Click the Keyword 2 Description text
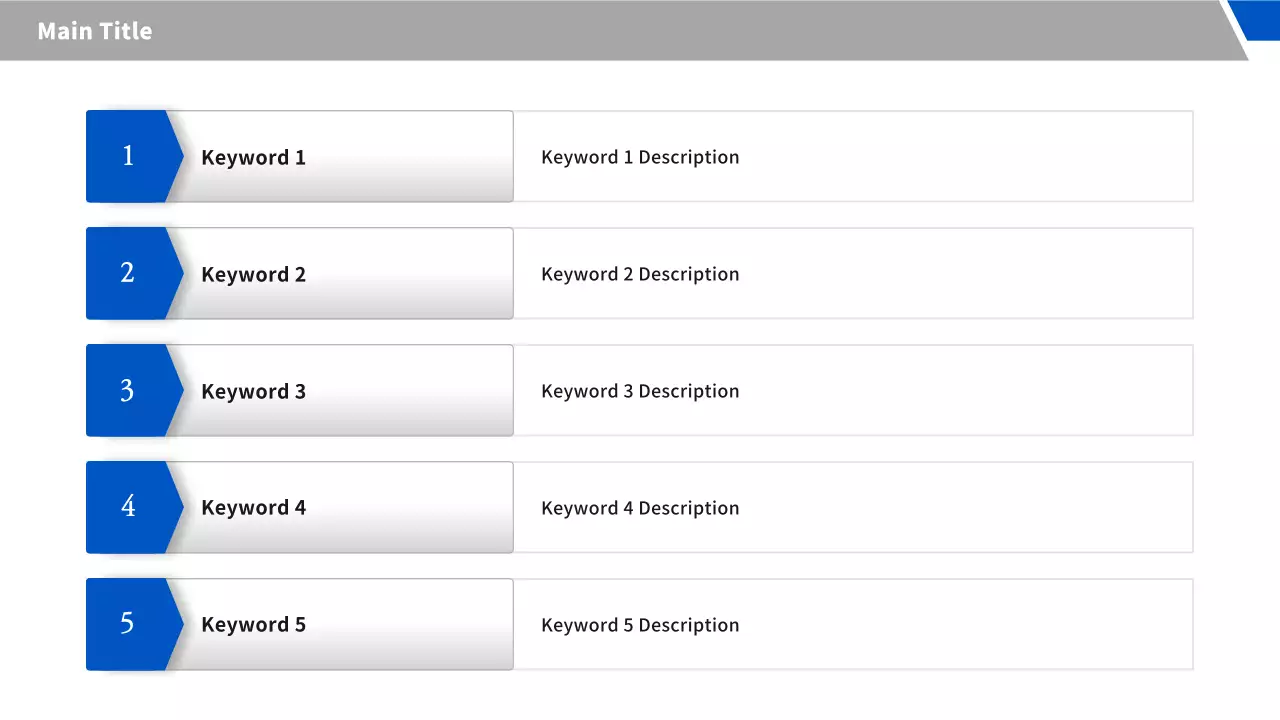This screenshot has height=720, width=1280. (x=640, y=274)
